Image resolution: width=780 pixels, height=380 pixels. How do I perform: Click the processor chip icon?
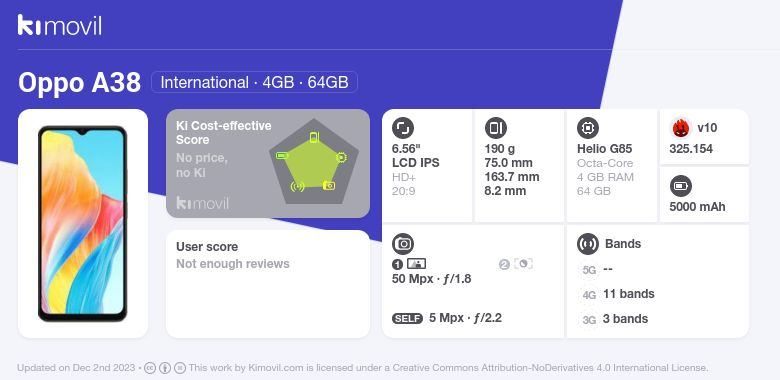(587, 128)
